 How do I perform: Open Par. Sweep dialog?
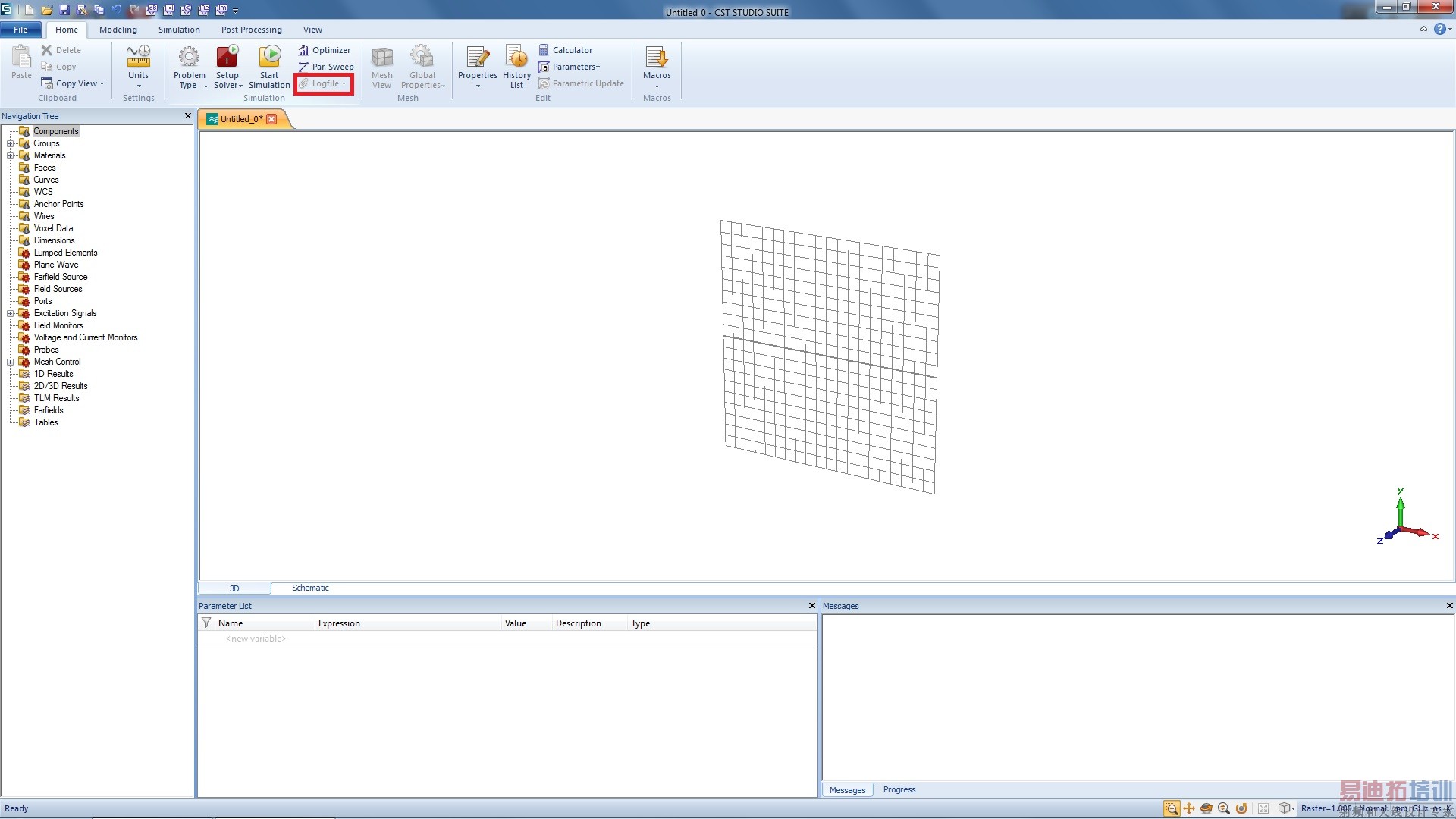(x=326, y=67)
